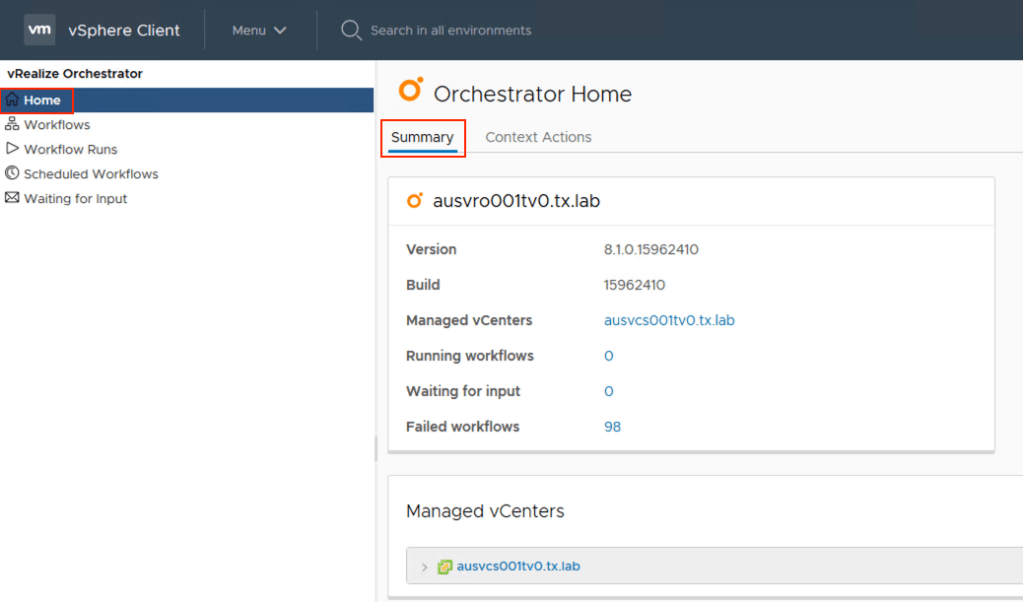Click the VMware vm logo icon
The width and height of the screenshot is (1023, 602).
pyautogui.click(x=39, y=30)
